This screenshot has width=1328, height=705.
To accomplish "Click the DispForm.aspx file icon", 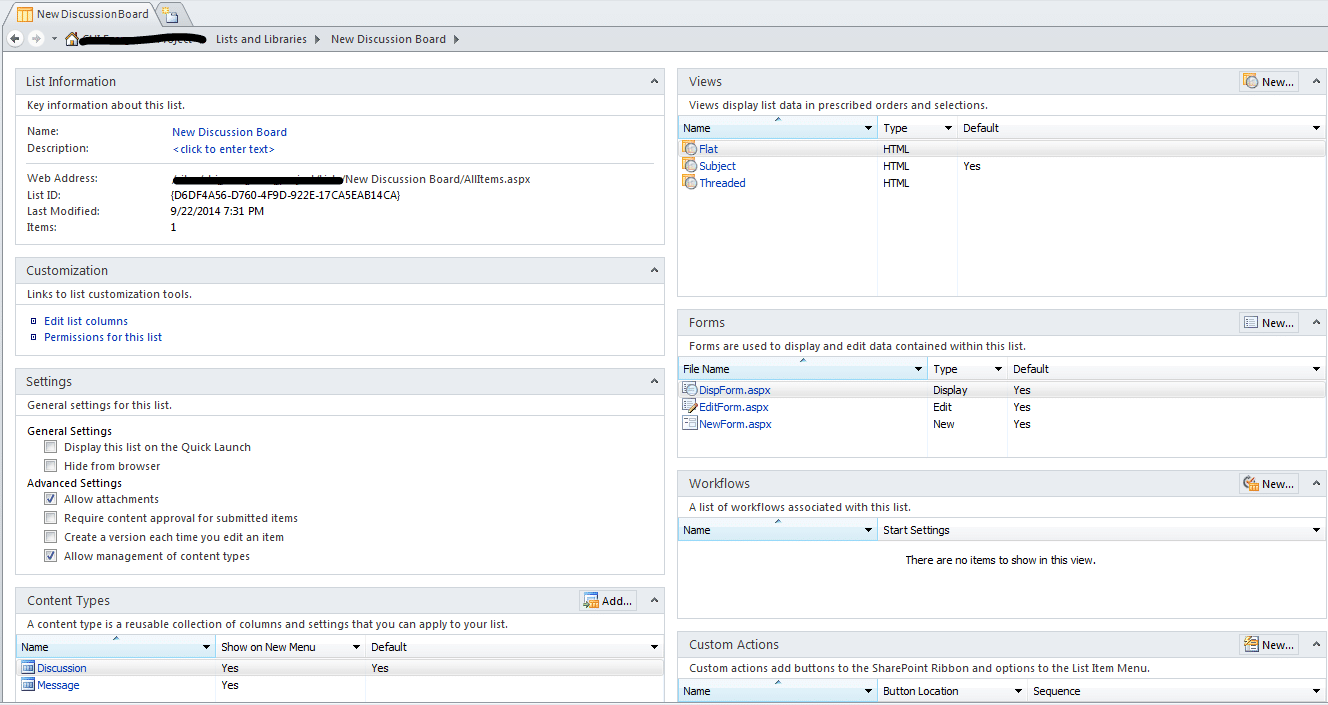I will (x=690, y=390).
